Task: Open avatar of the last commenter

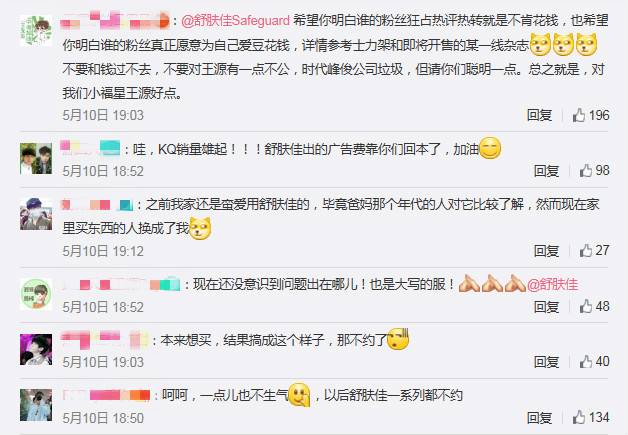Action: click(x=36, y=405)
